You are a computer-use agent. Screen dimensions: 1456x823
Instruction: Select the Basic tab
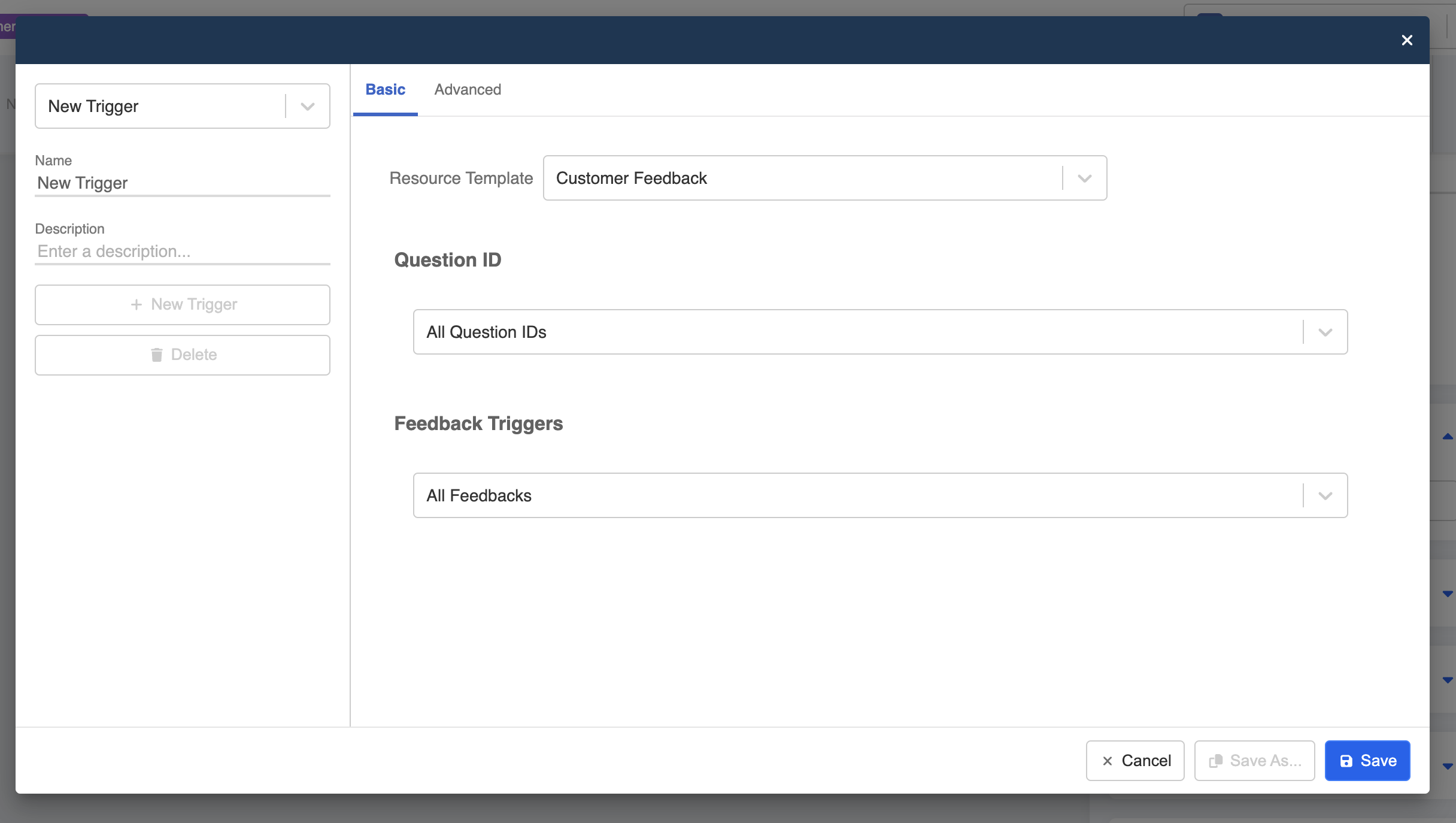click(385, 90)
